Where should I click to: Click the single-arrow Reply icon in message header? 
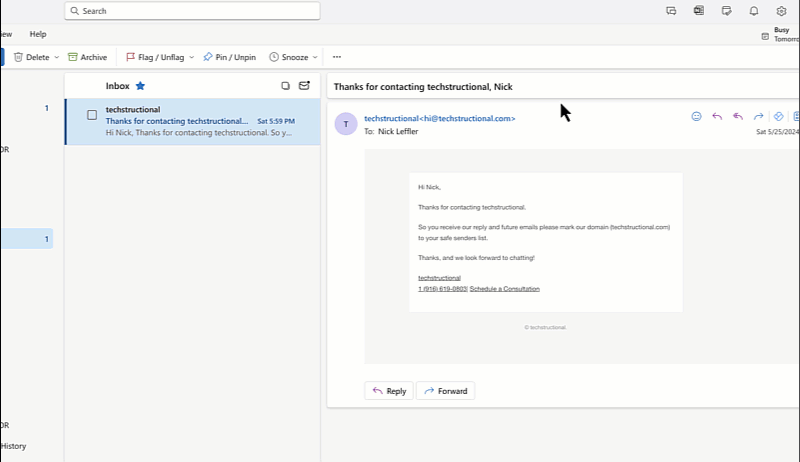[x=717, y=116]
